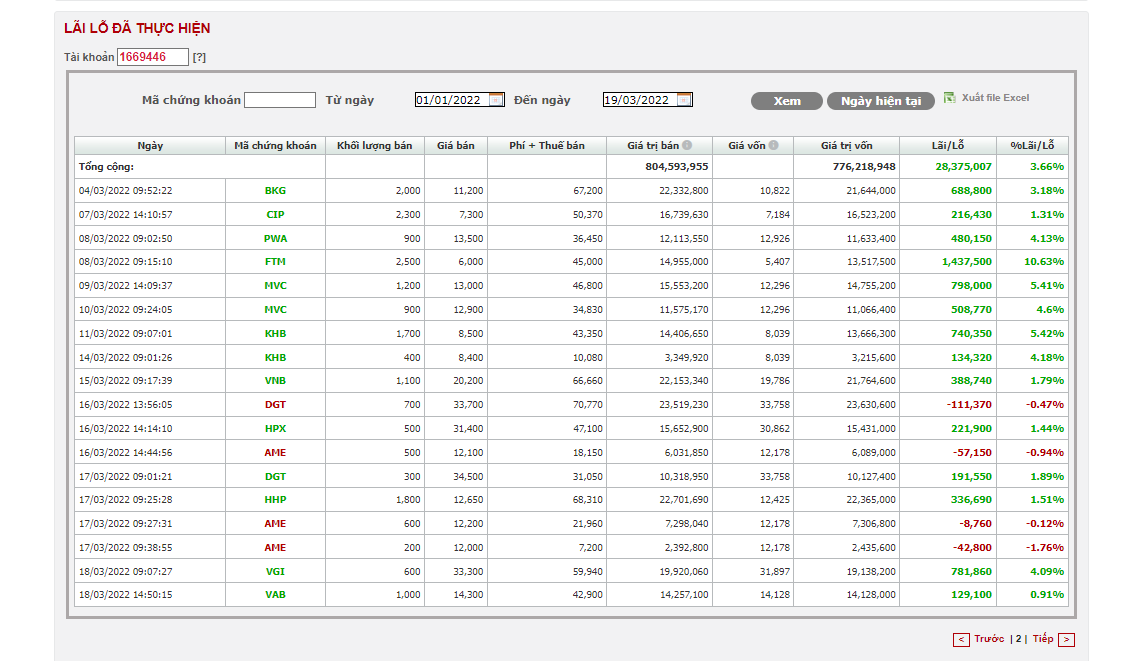The width and height of the screenshot is (1139, 661).
Task: Click the info icon beside 'Giá trị bán'
Action: coord(687,145)
